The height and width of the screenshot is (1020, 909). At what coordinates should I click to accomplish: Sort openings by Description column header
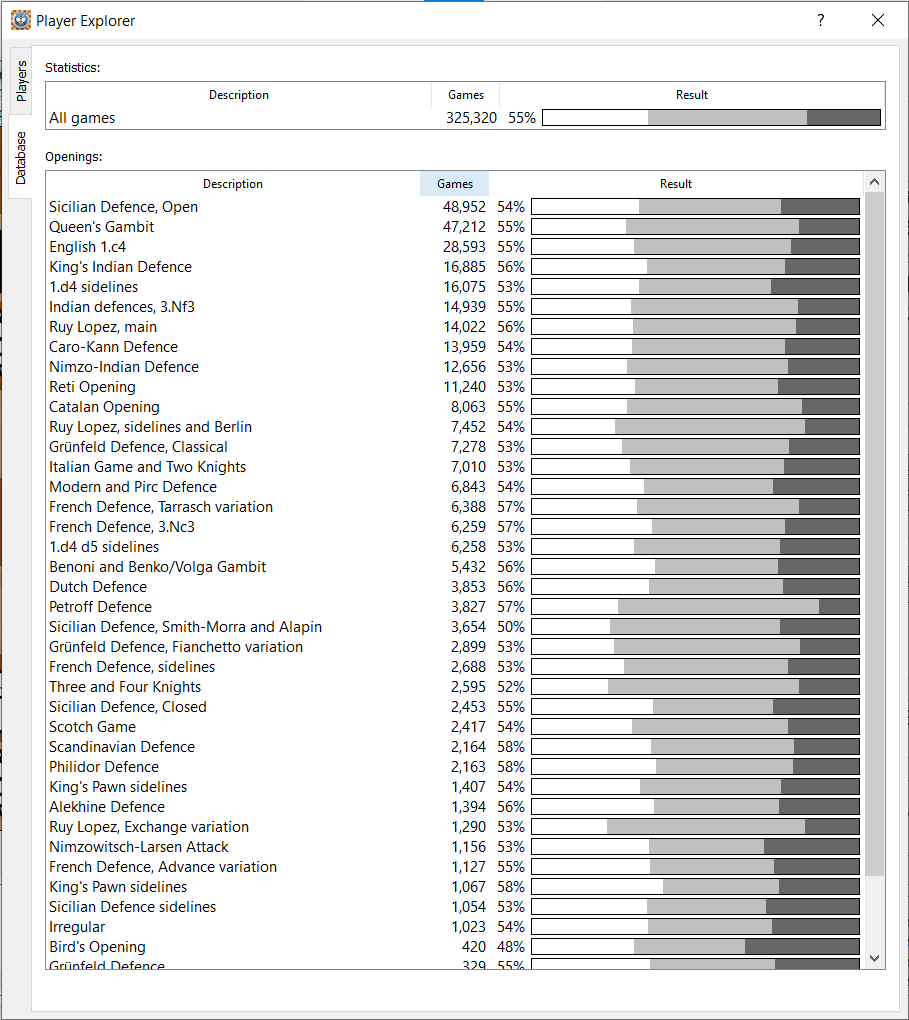pos(233,184)
